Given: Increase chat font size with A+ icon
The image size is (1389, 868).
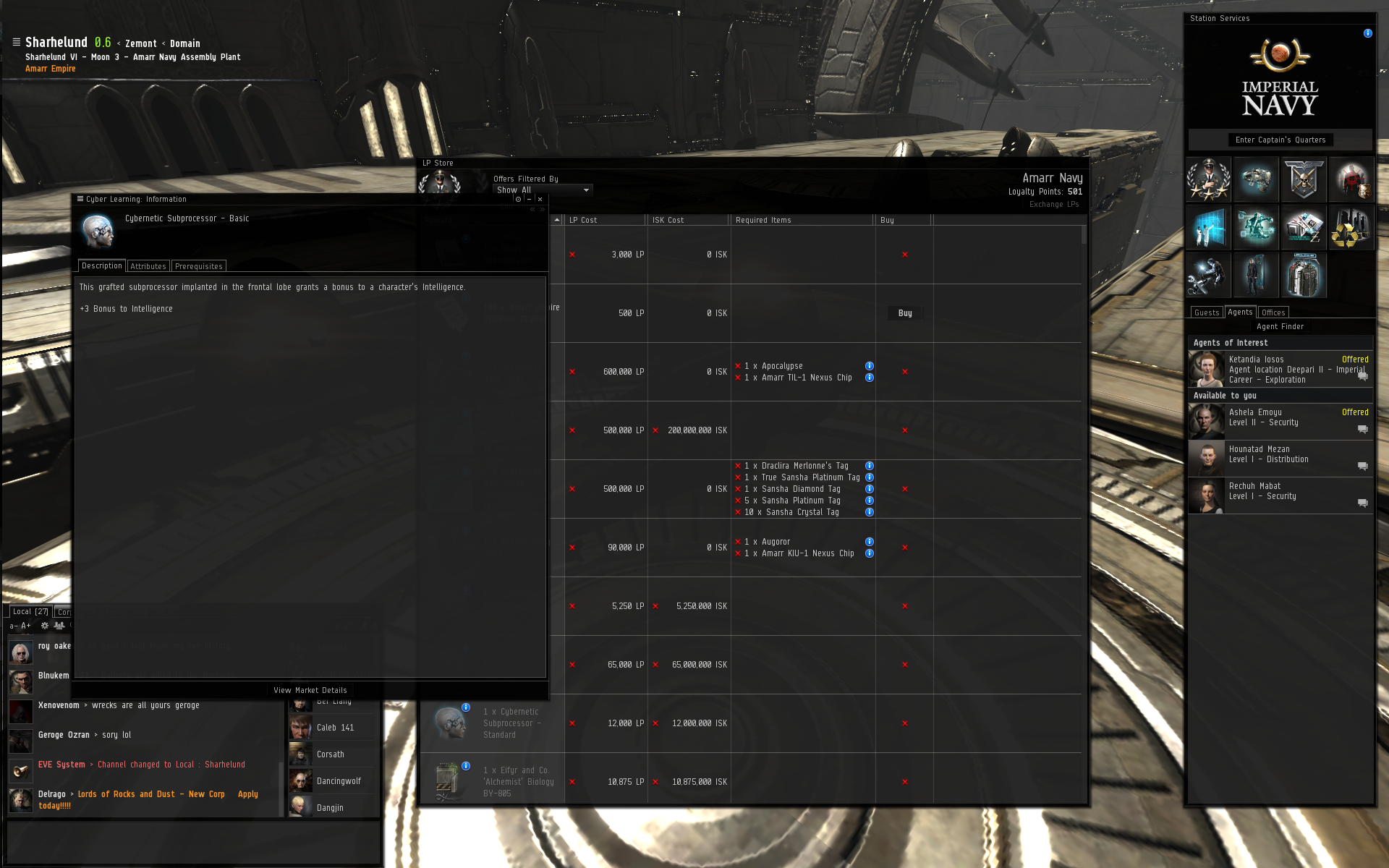Looking at the screenshot, I should 26,626.
